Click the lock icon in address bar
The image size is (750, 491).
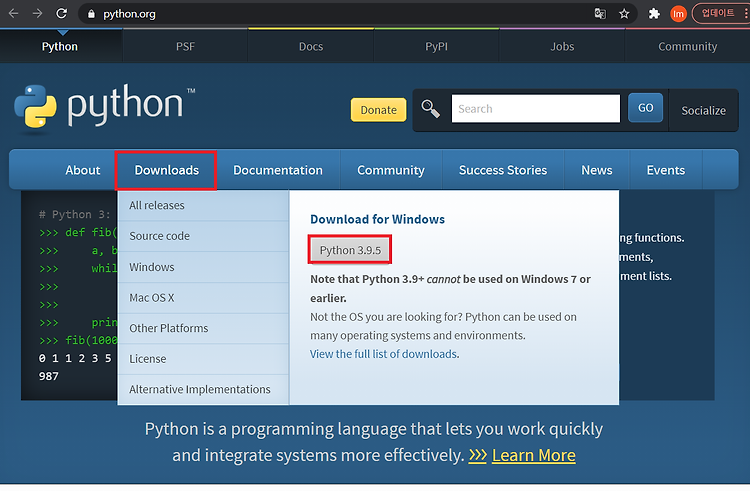point(91,14)
